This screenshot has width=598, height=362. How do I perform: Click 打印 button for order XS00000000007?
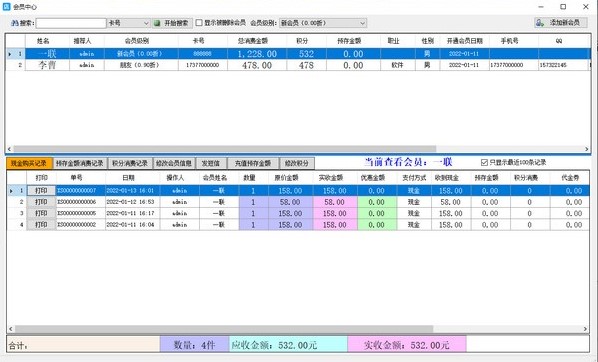[x=41, y=190]
